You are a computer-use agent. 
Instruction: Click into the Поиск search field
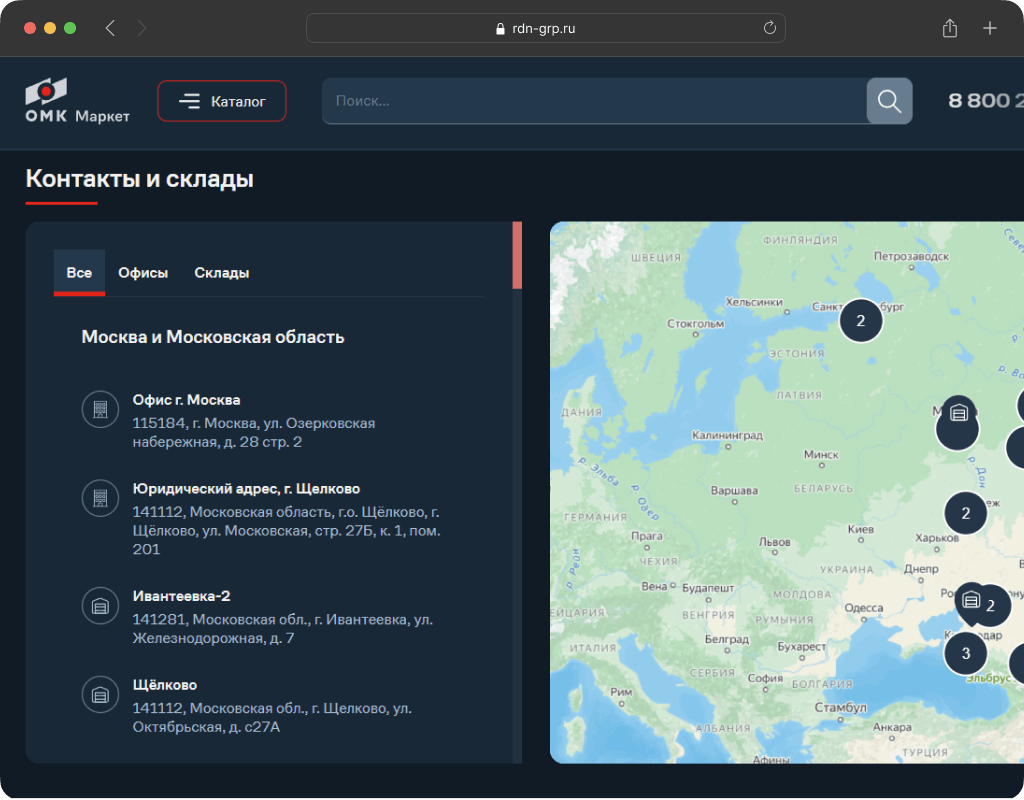coord(594,101)
